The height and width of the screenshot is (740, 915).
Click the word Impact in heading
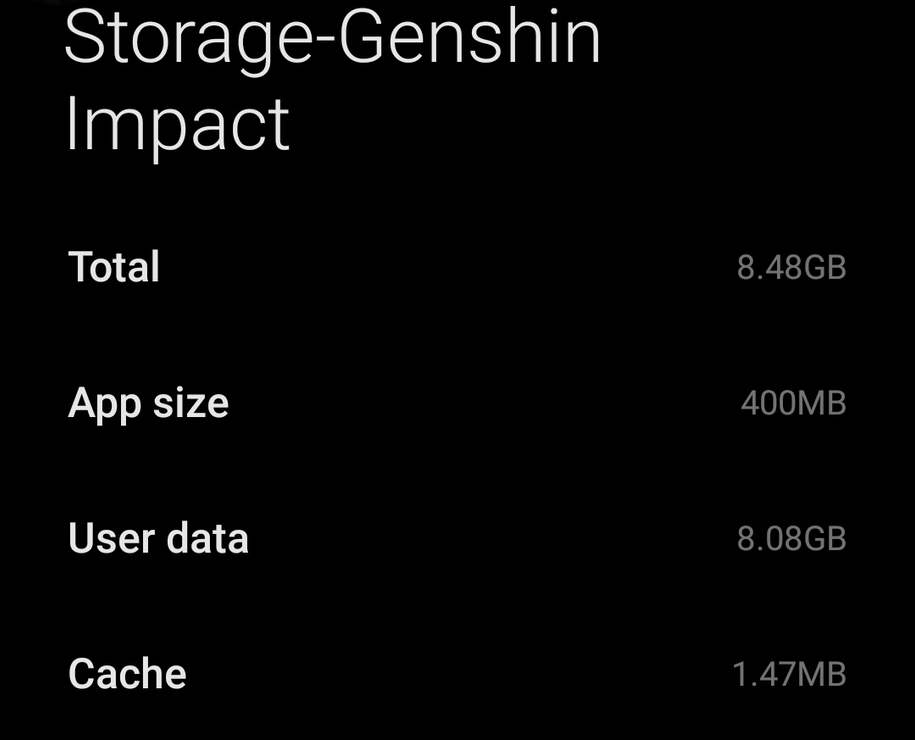[177, 125]
